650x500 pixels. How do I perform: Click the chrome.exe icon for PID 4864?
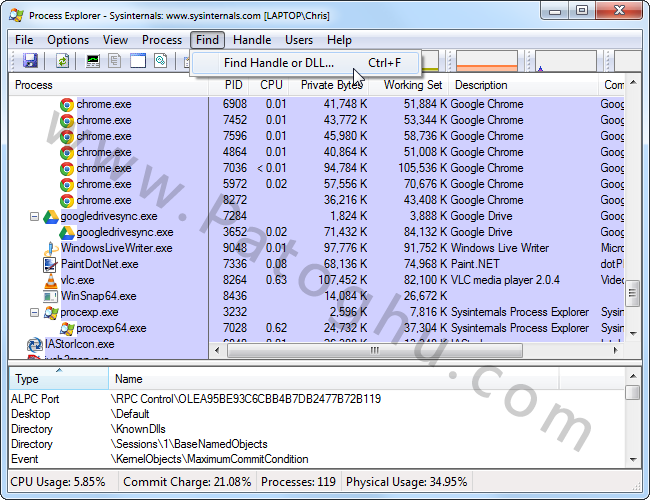(67, 153)
